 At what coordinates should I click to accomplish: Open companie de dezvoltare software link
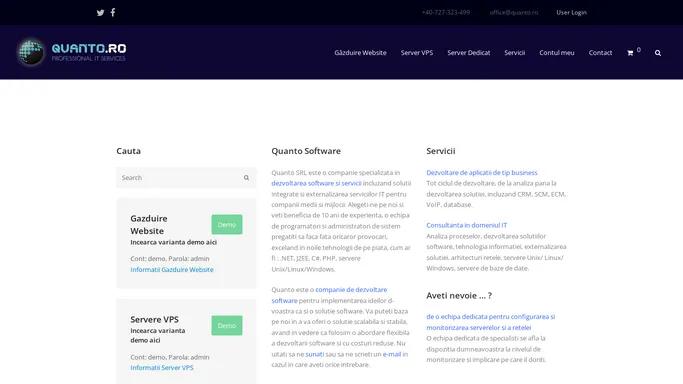(x=351, y=290)
